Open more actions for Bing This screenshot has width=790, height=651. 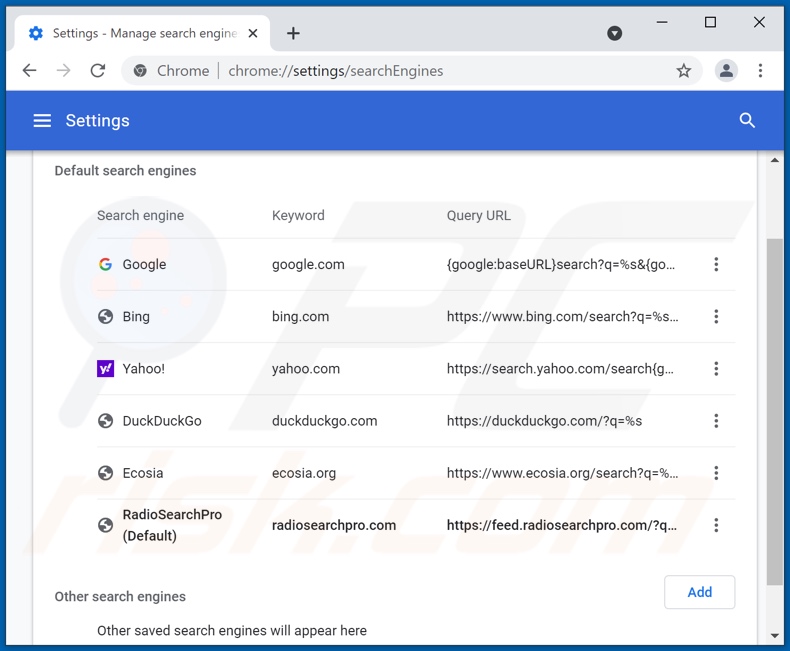(716, 316)
